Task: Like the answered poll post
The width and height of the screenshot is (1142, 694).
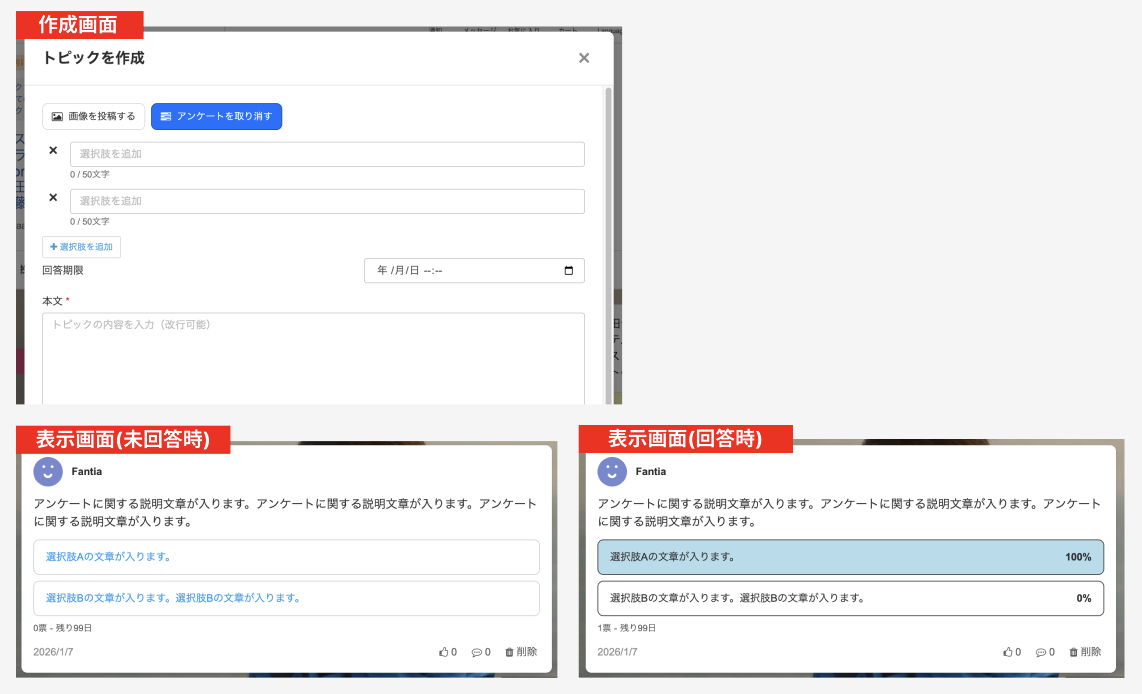Action: click(x=1011, y=652)
